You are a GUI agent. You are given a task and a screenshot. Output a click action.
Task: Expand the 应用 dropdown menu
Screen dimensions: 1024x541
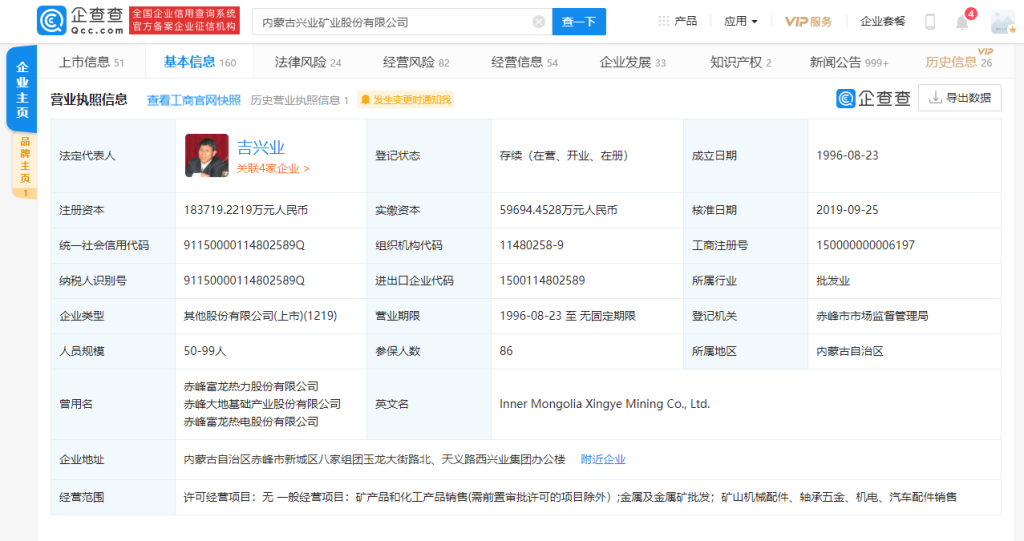click(741, 21)
